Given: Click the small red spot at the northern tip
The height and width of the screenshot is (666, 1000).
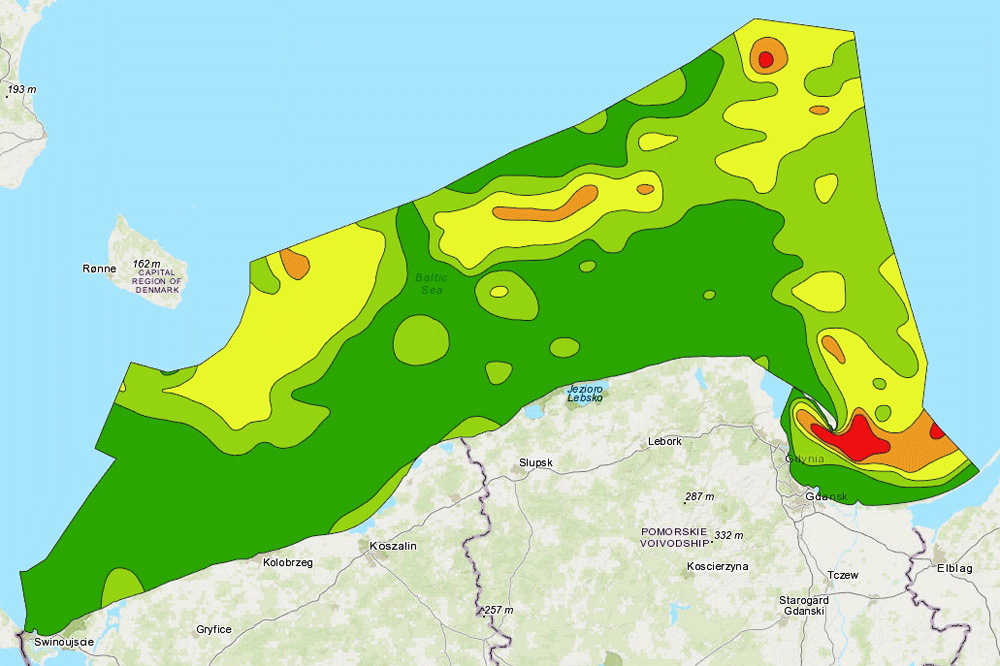Looking at the screenshot, I should coord(766,60).
